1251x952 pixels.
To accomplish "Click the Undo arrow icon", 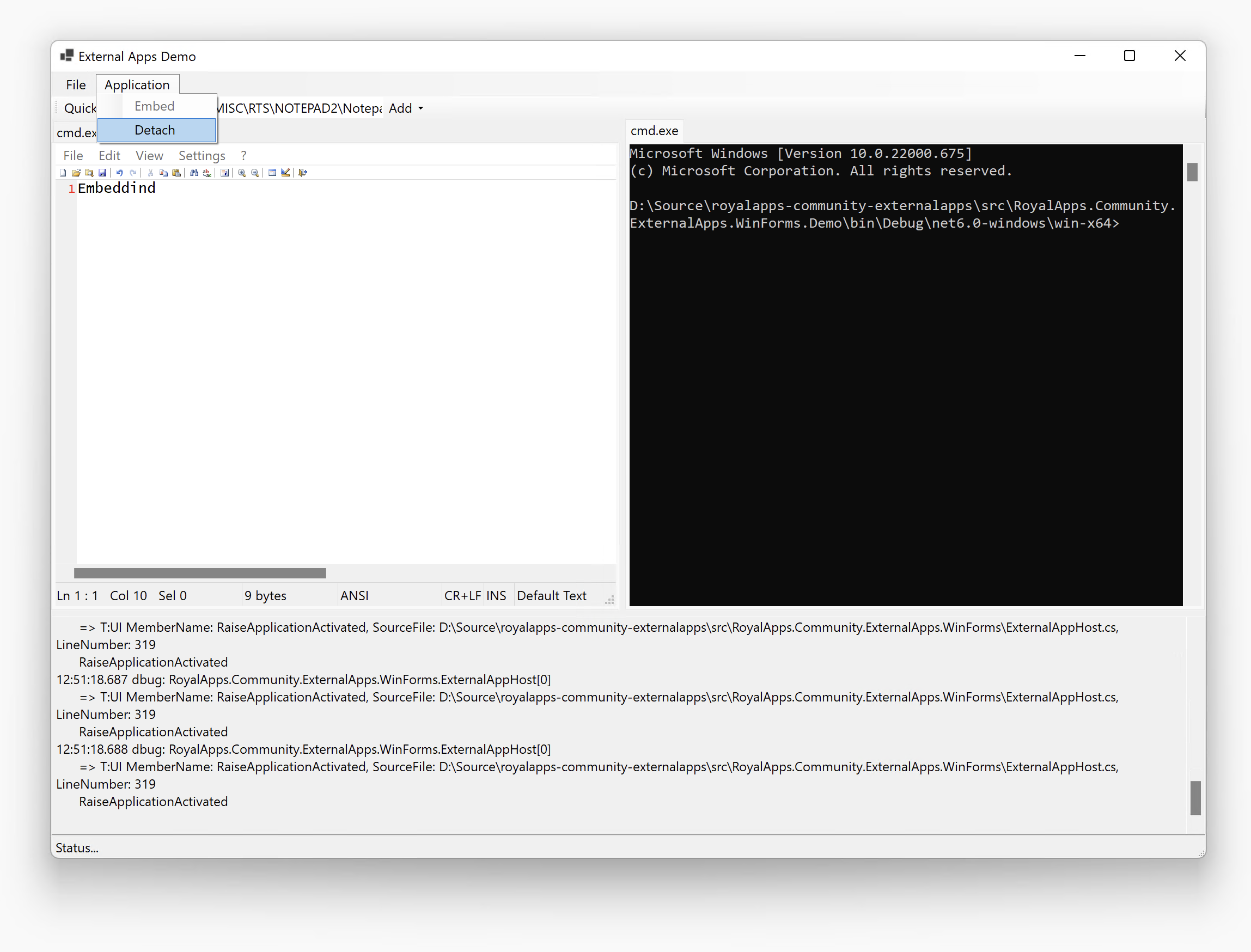I will tap(120, 173).
